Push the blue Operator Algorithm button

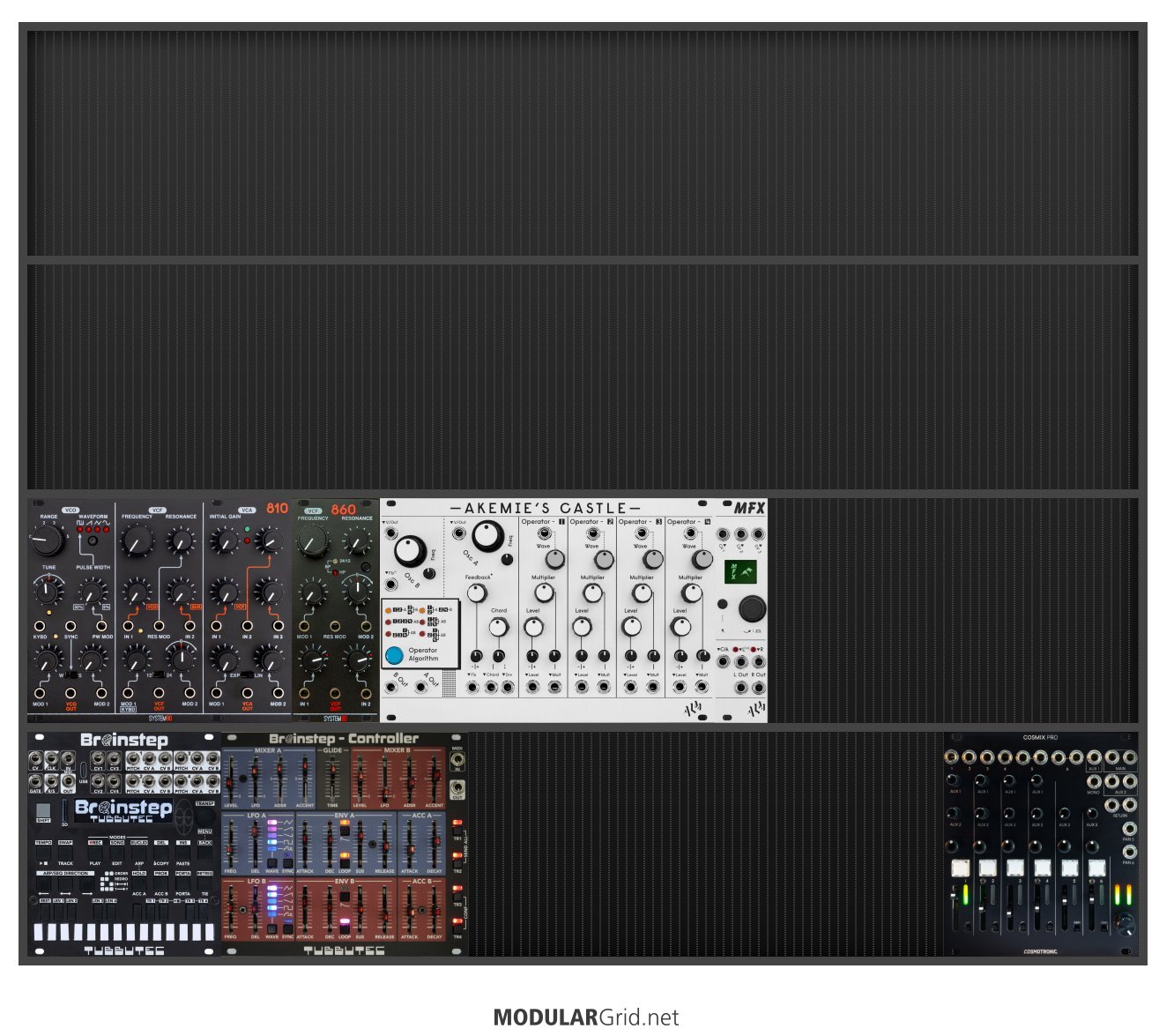(x=394, y=656)
